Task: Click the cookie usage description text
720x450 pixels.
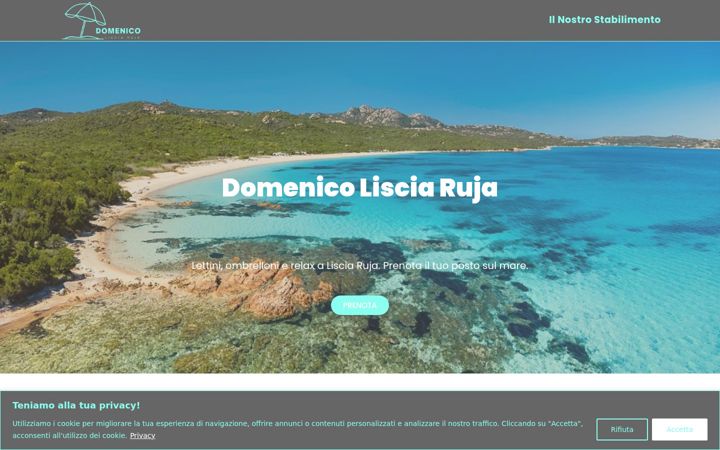Action: (298, 429)
